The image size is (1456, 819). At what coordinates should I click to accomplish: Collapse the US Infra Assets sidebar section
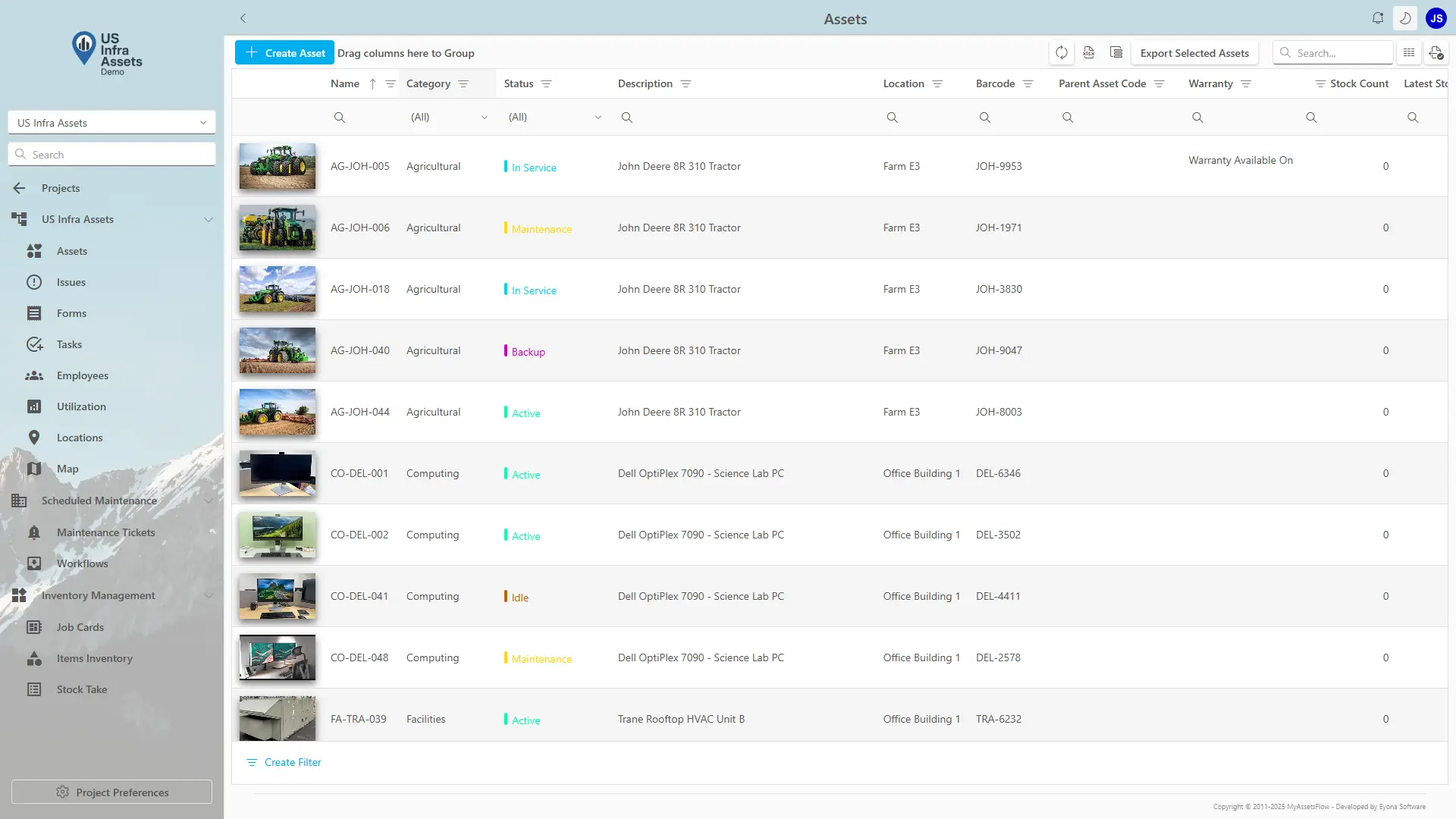point(208,220)
